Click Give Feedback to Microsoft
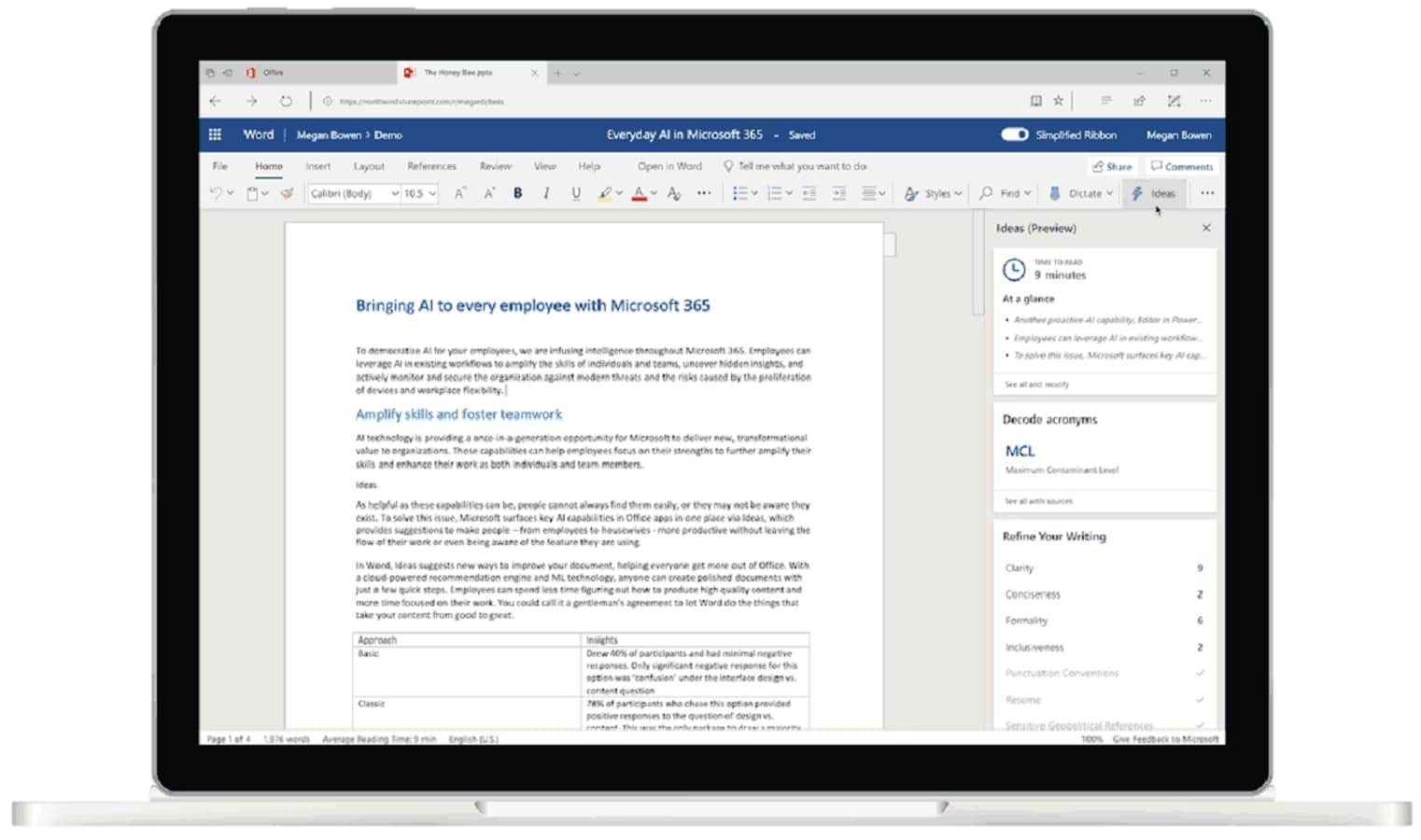This screenshot has width=1421, height=840. [x=1165, y=739]
